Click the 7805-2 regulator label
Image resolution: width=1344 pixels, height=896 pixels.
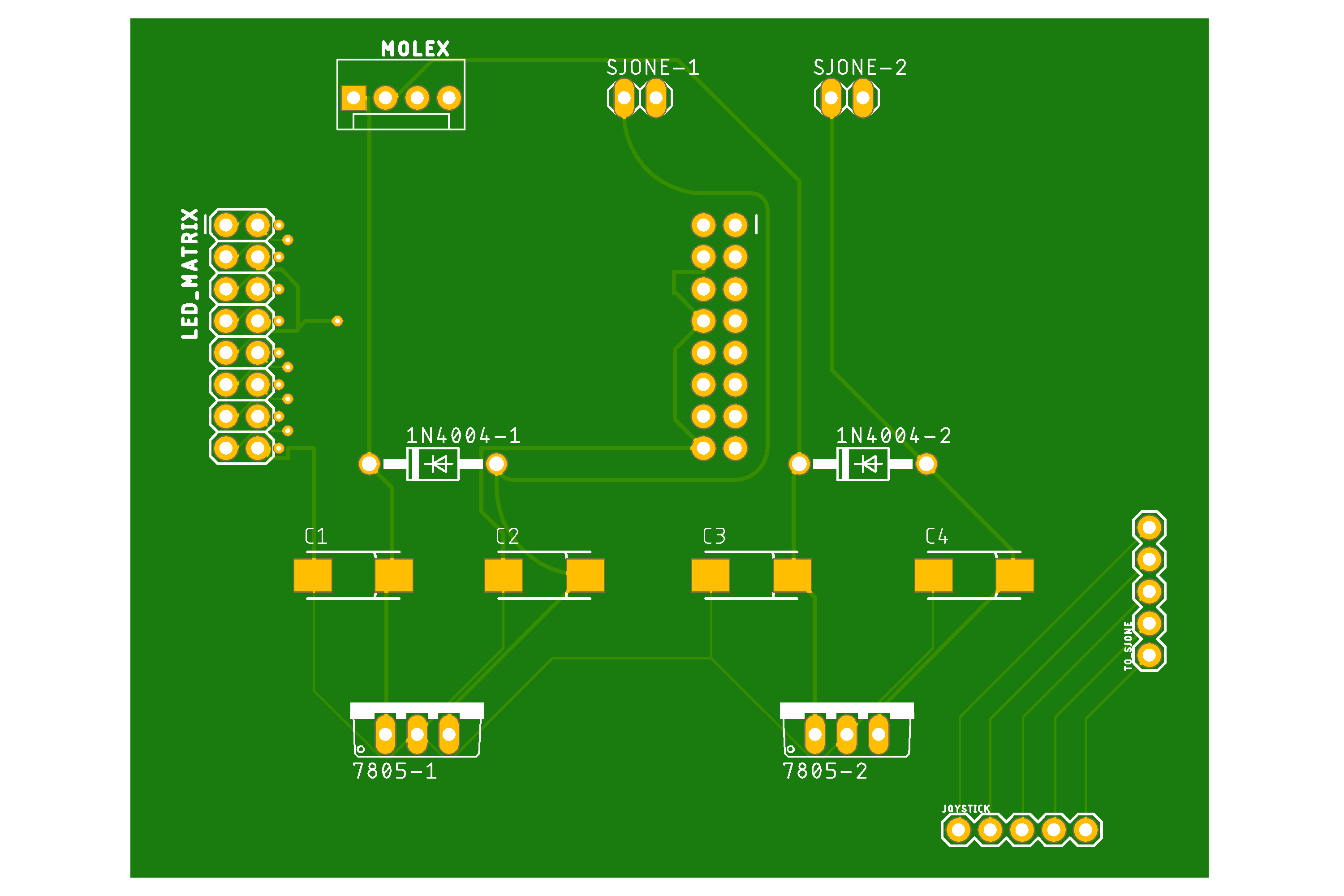pos(825,771)
